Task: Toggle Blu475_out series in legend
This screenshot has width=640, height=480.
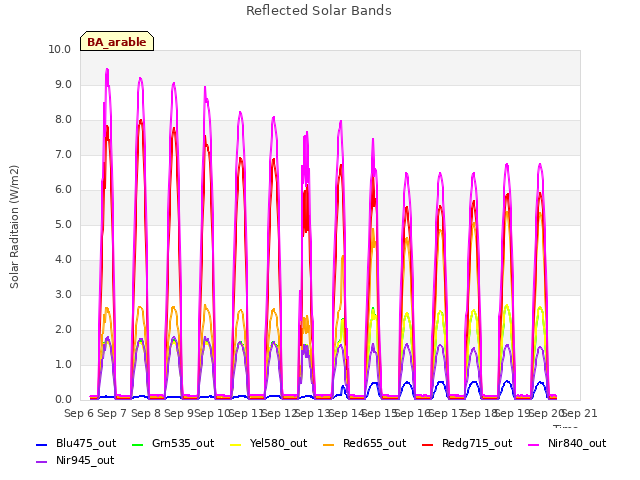Action: coord(76,444)
